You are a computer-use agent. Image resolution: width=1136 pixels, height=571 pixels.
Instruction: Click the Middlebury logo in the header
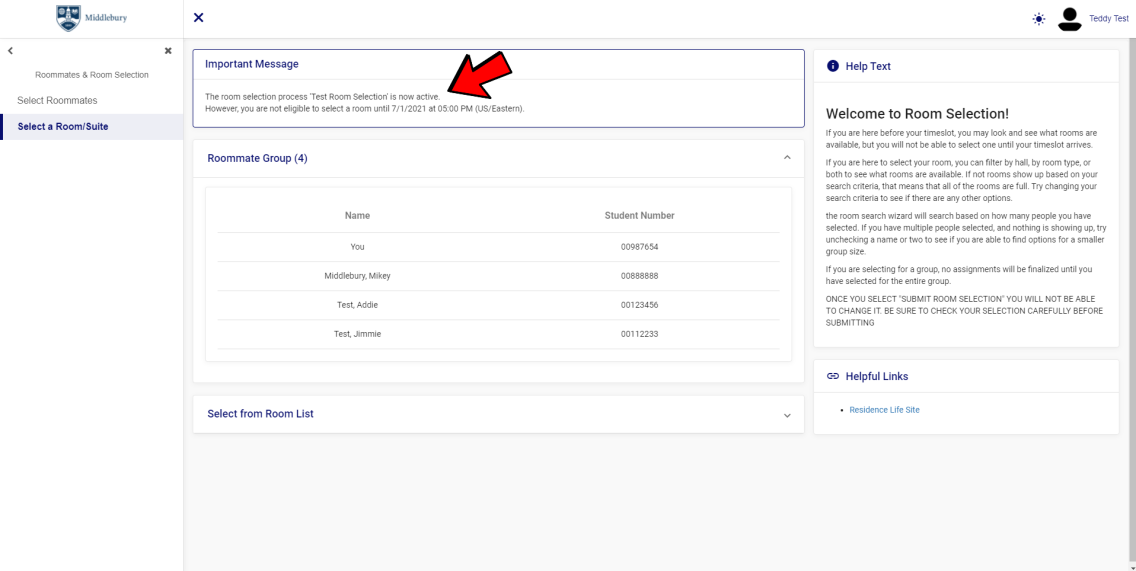[91, 18]
